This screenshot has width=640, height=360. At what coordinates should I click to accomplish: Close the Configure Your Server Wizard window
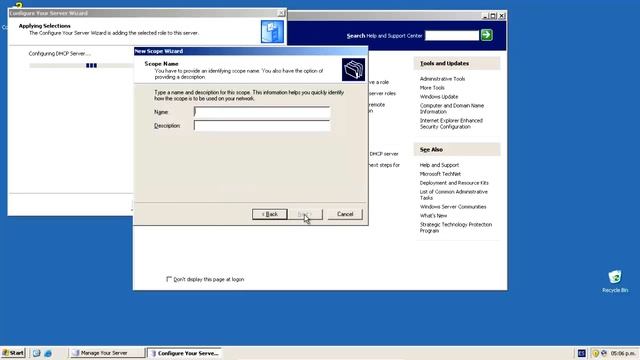[280, 13]
